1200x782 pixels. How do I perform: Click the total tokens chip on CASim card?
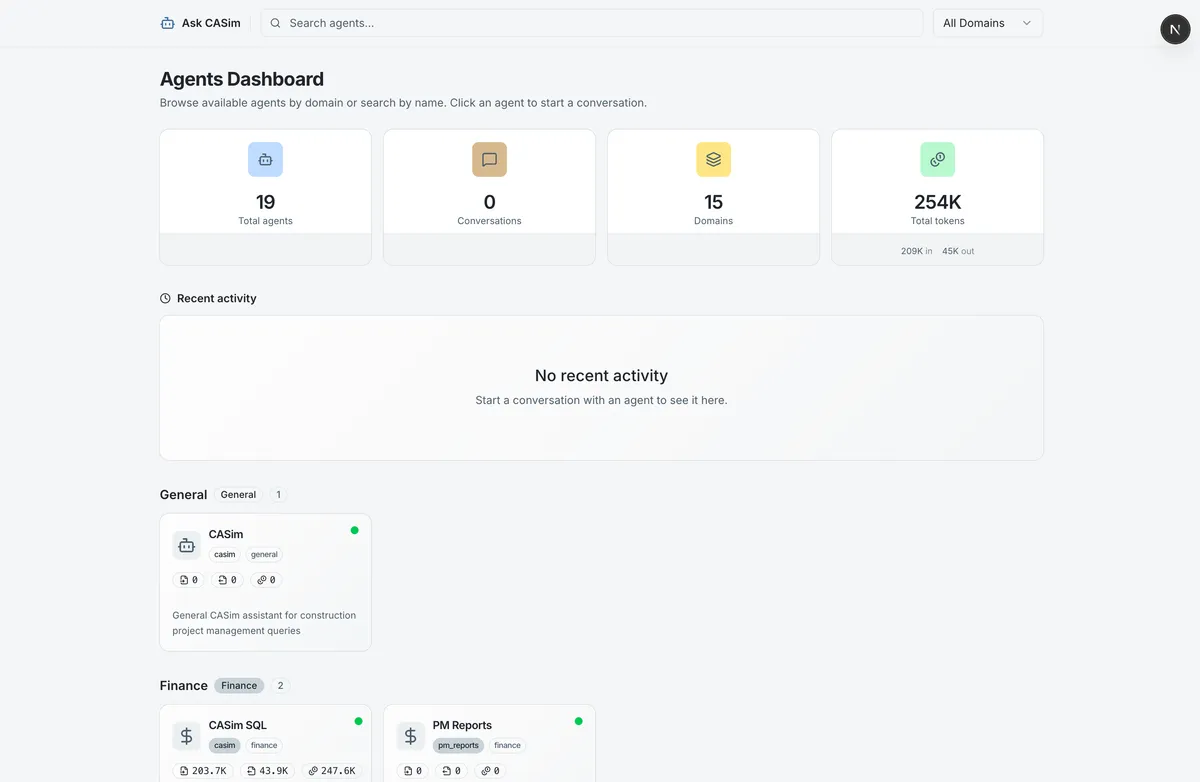coord(266,579)
